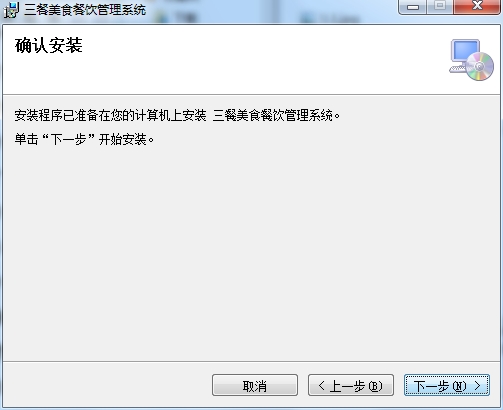Click the sentence beginning 安装程序已准备
The image size is (503, 410).
177,116
